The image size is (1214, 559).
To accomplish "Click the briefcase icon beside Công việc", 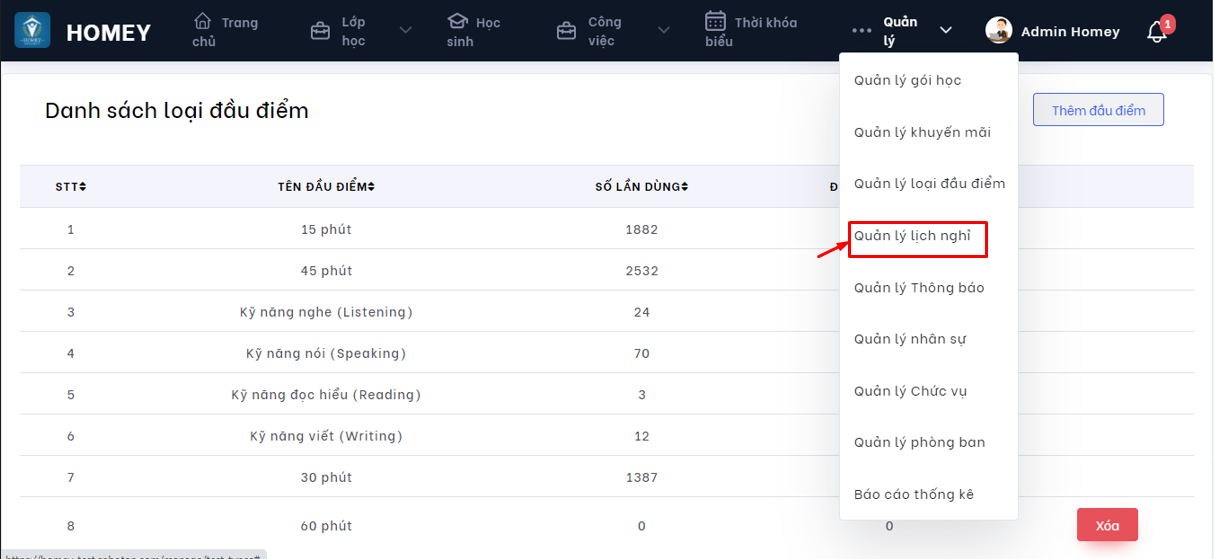I will click(x=566, y=31).
